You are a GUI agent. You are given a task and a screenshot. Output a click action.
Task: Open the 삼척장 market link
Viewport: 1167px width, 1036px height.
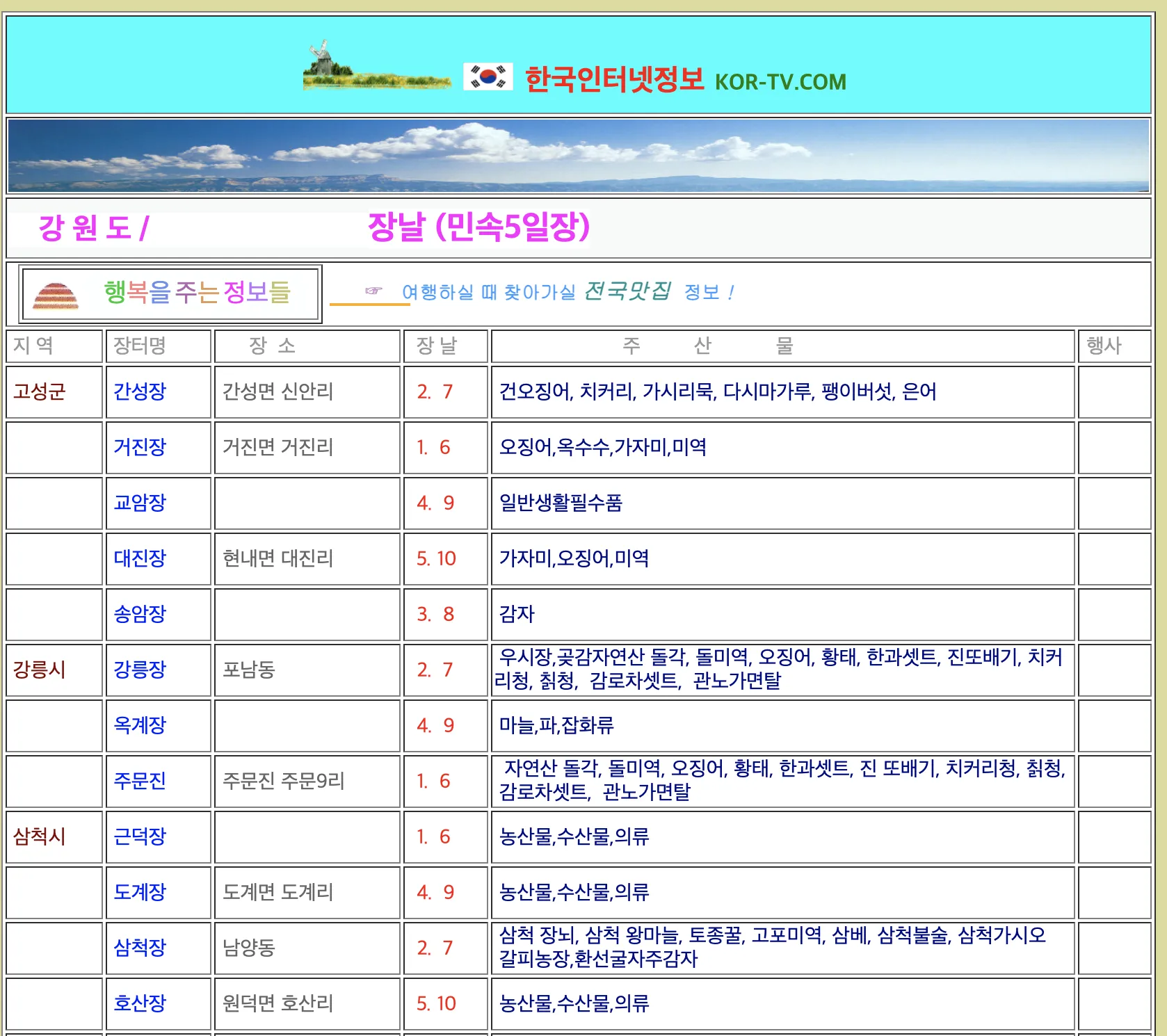point(140,948)
